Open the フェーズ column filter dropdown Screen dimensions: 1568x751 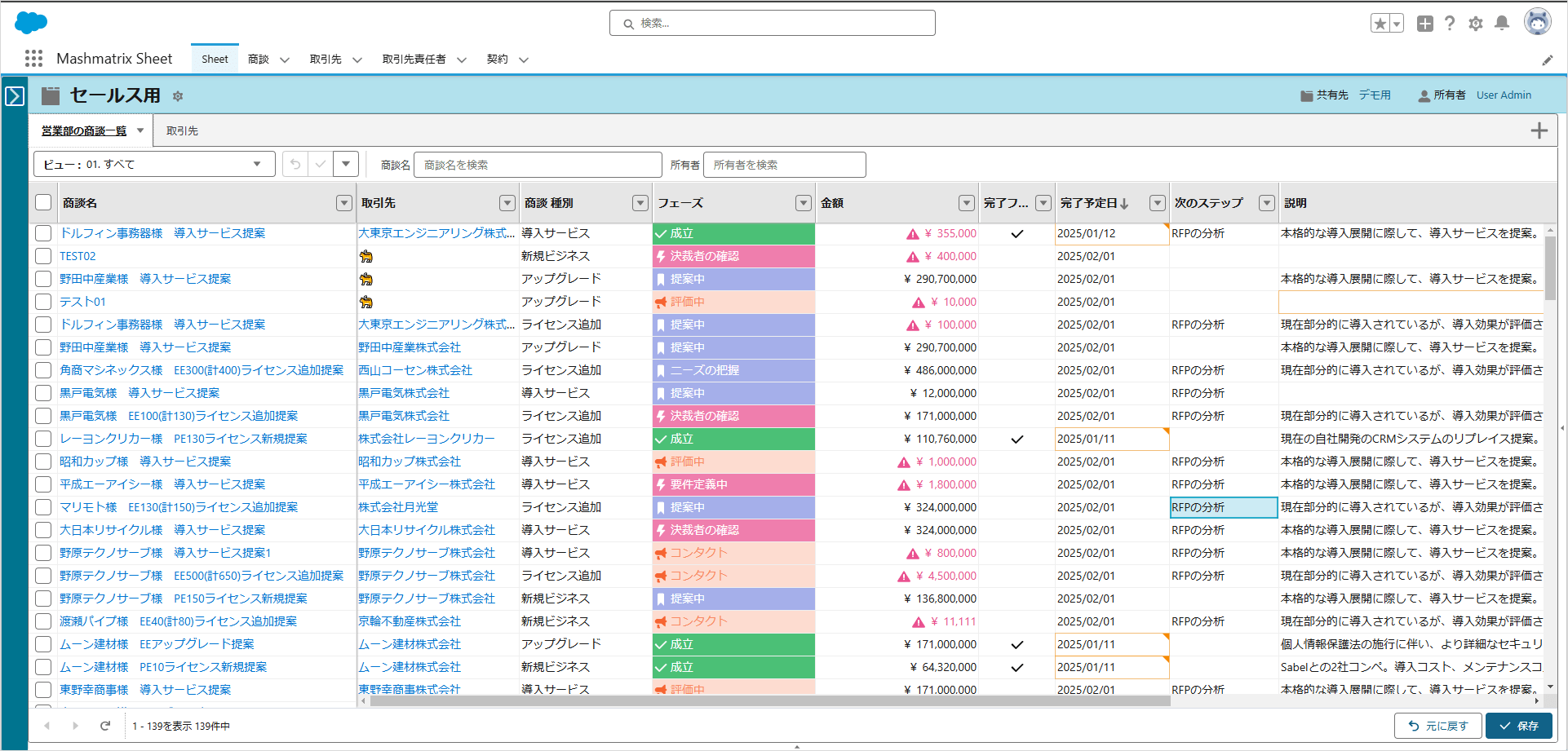point(804,203)
